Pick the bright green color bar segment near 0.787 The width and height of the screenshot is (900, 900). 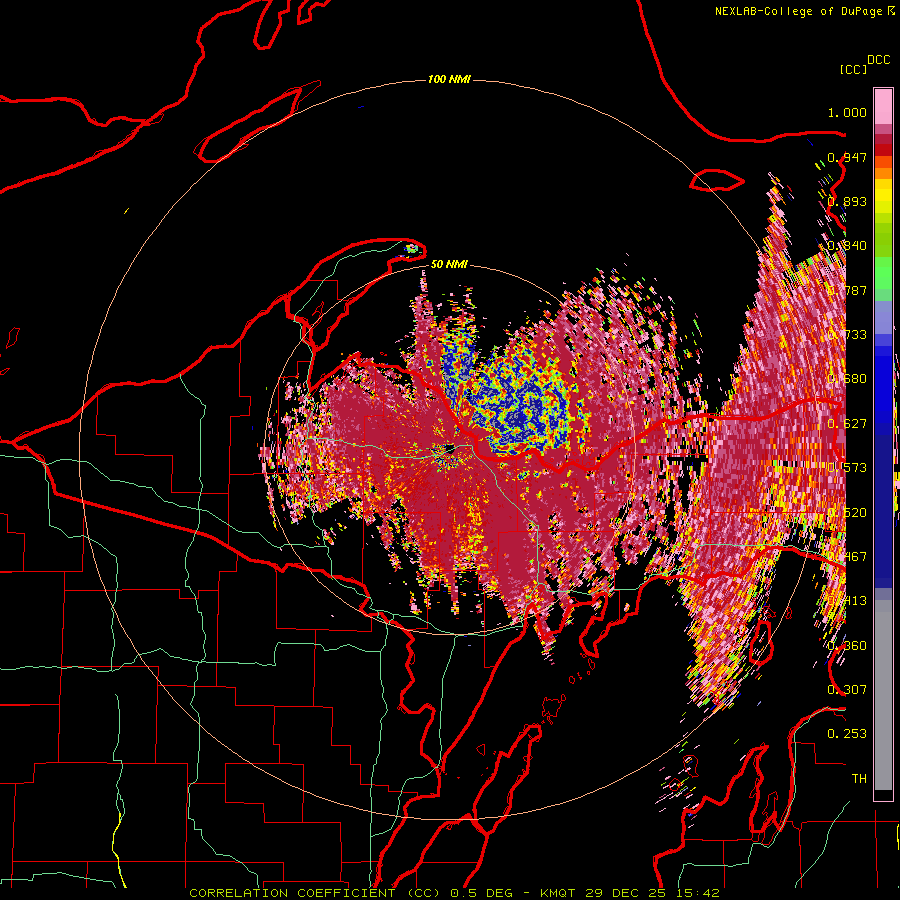coord(883,273)
